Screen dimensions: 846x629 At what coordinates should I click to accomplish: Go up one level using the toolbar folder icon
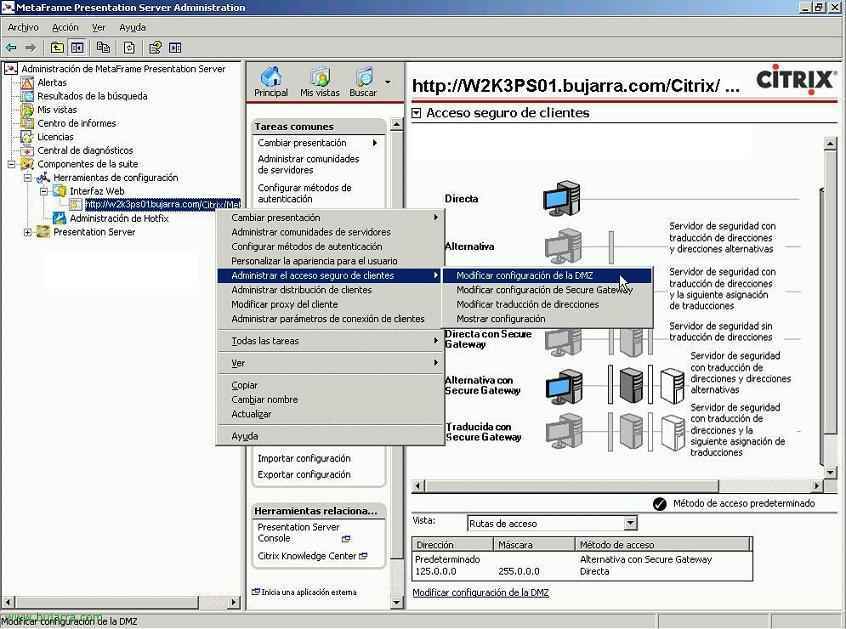pyautogui.click(x=57, y=48)
